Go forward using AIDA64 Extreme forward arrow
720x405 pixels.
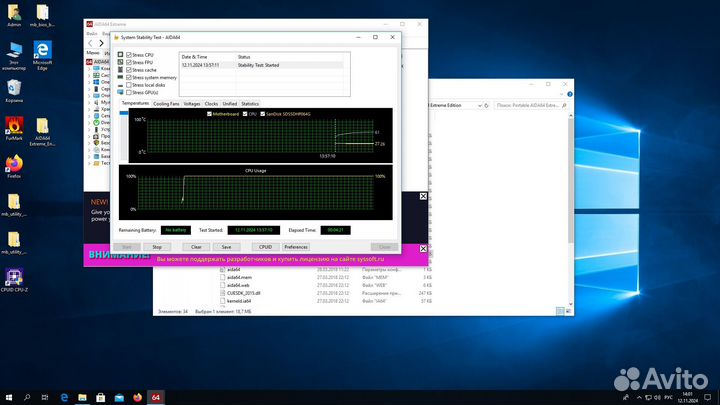click(x=101, y=43)
